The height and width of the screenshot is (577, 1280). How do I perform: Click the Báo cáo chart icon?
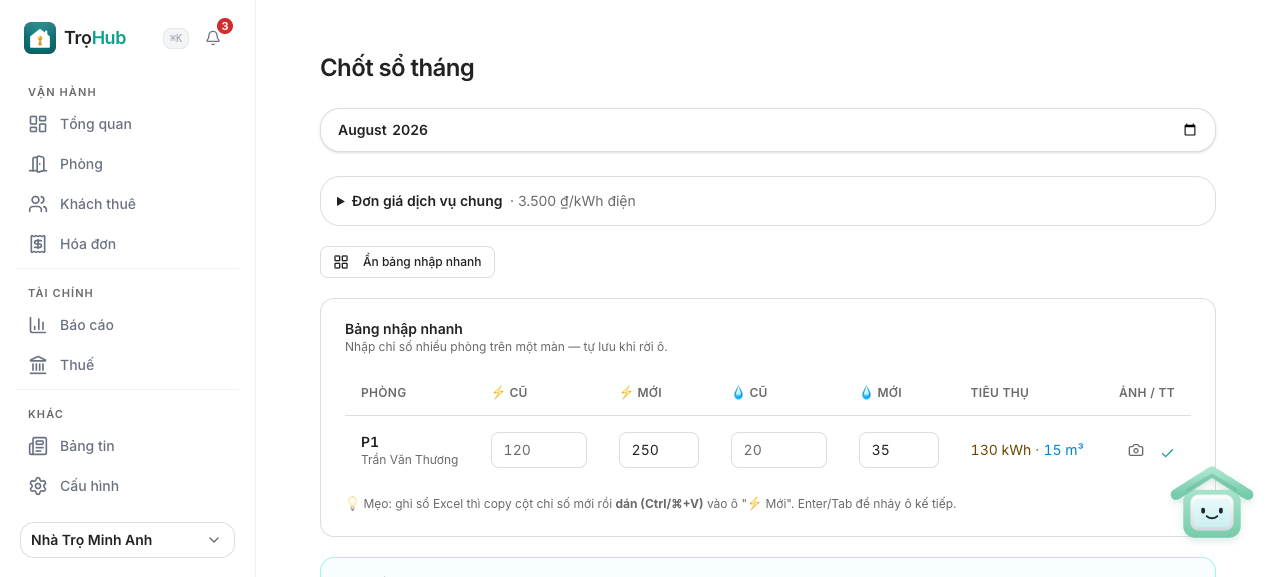point(38,325)
